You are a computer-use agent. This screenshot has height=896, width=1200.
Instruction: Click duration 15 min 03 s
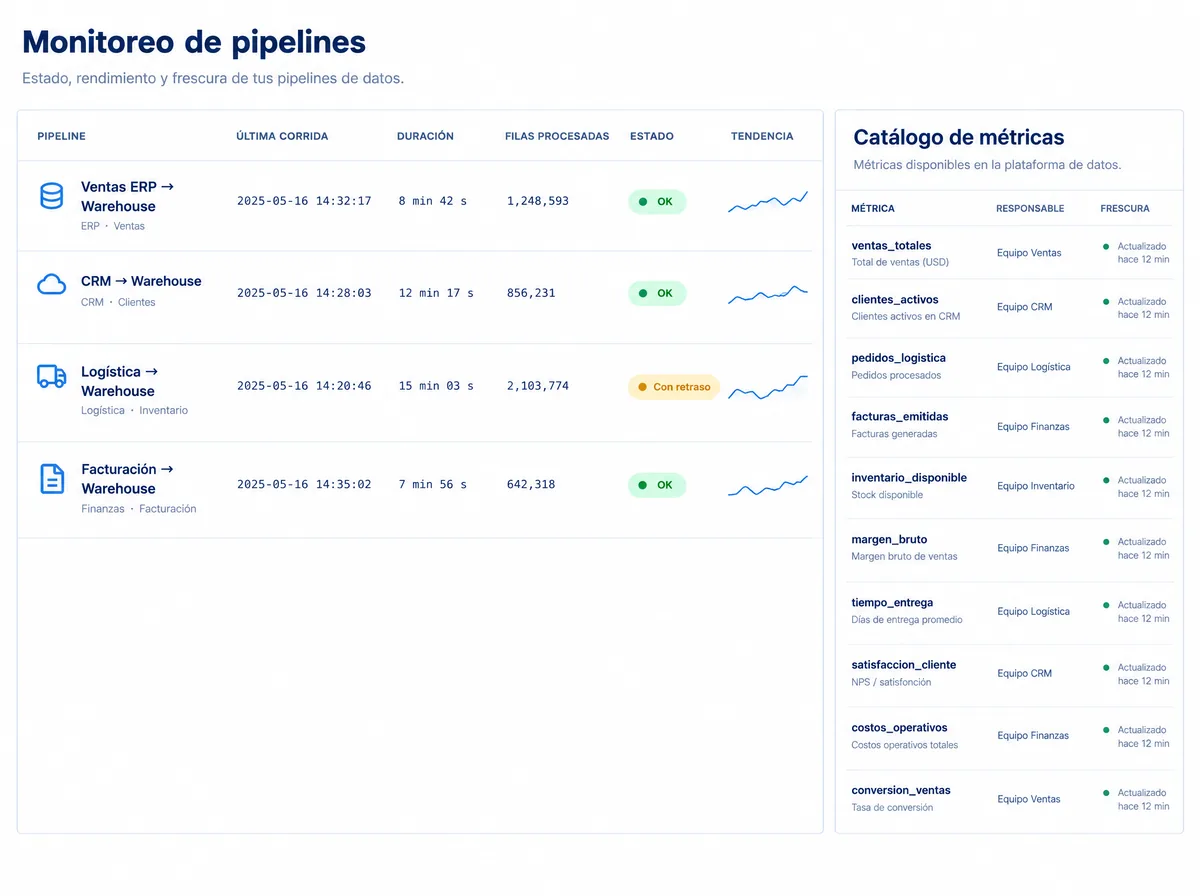click(x=436, y=386)
